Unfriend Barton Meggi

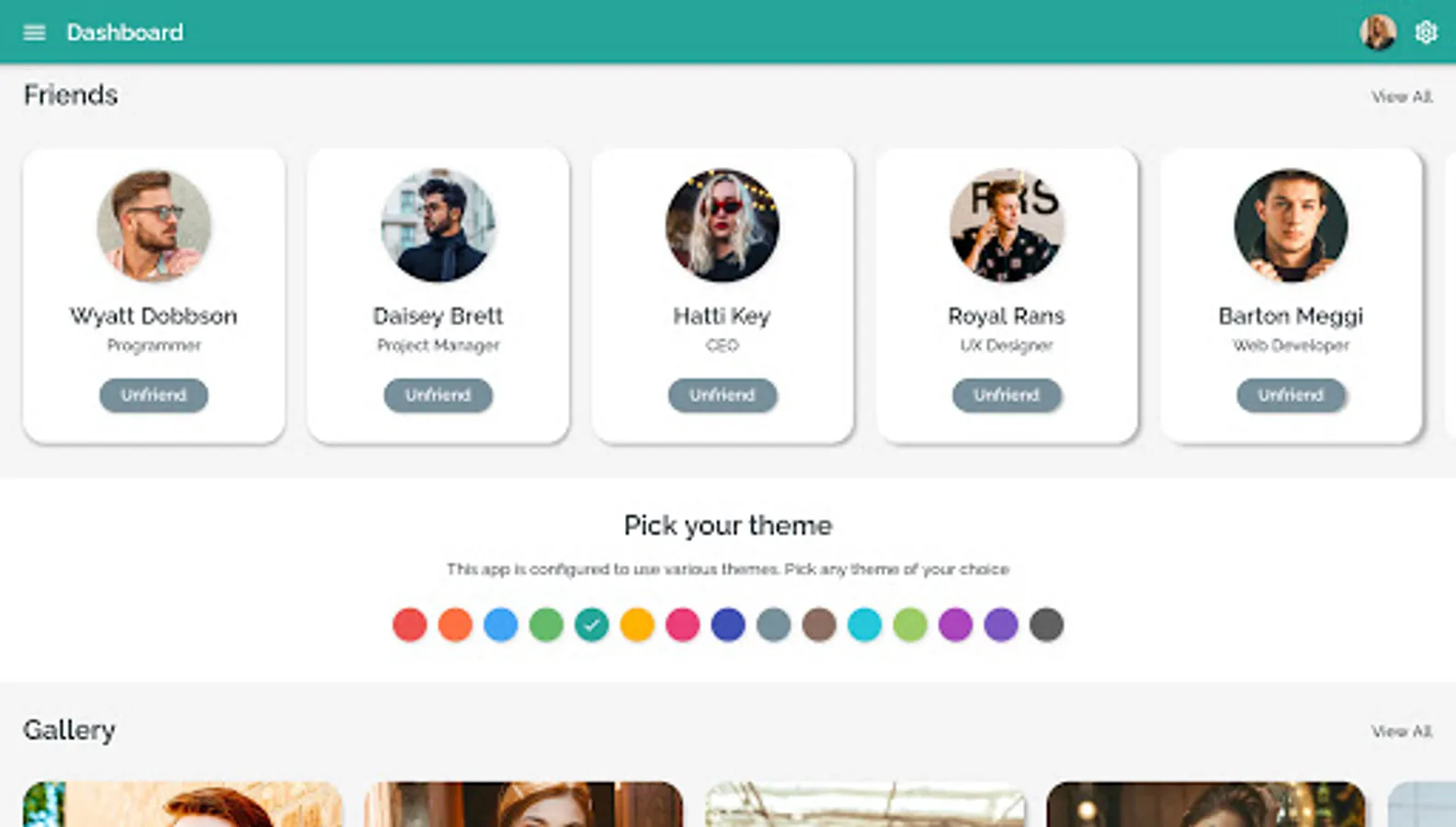click(1291, 395)
